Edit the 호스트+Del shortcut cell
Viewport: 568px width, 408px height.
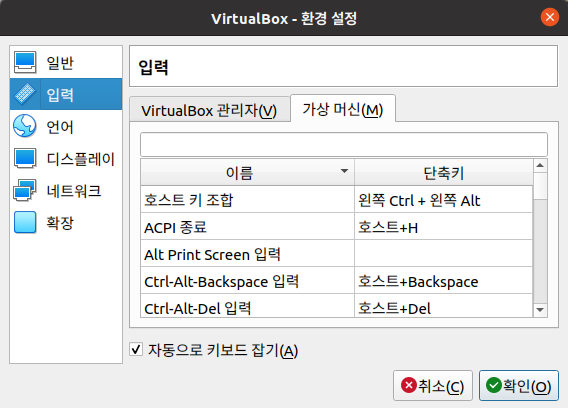(443, 307)
